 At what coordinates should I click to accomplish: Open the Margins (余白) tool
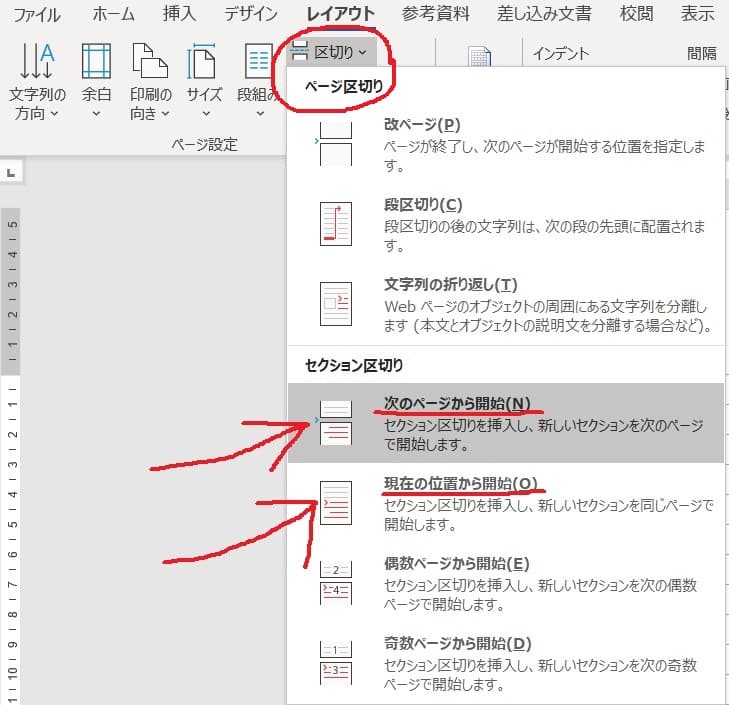tap(97, 85)
